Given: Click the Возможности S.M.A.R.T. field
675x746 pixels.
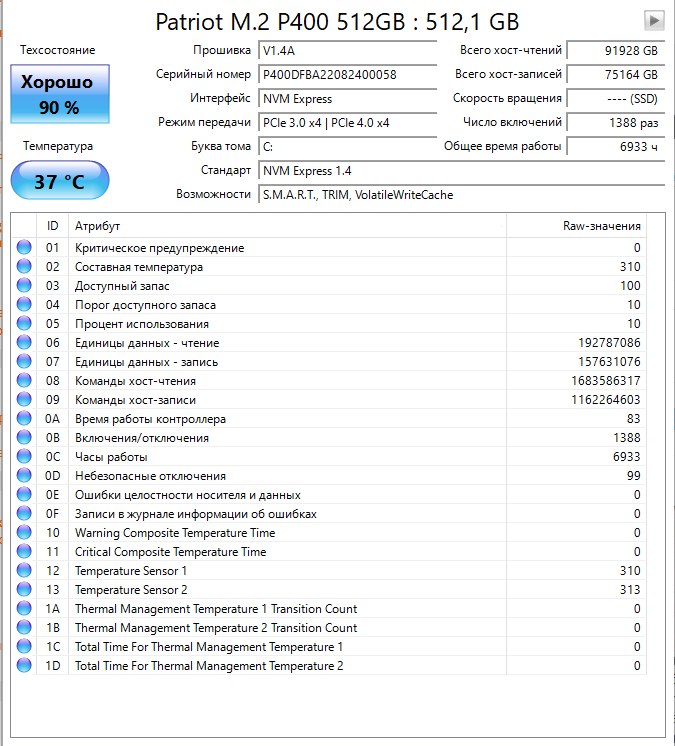Looking at the screenshot, I should point(461,195).
